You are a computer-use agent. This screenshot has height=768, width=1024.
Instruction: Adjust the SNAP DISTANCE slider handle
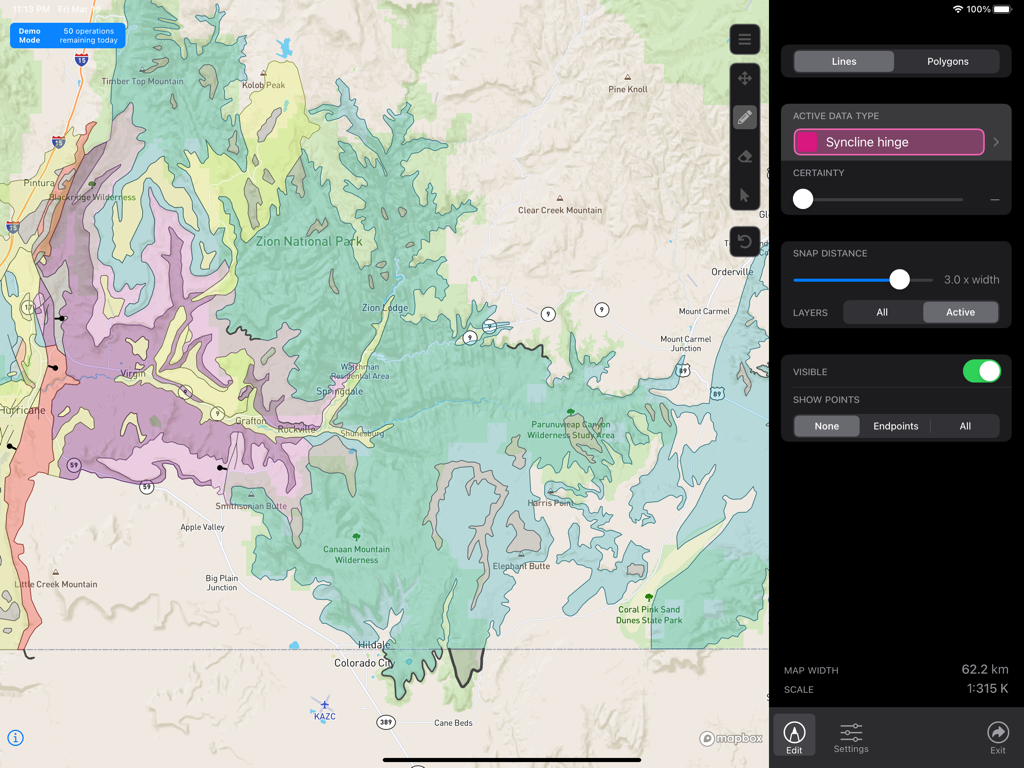[x=900, y=280]
